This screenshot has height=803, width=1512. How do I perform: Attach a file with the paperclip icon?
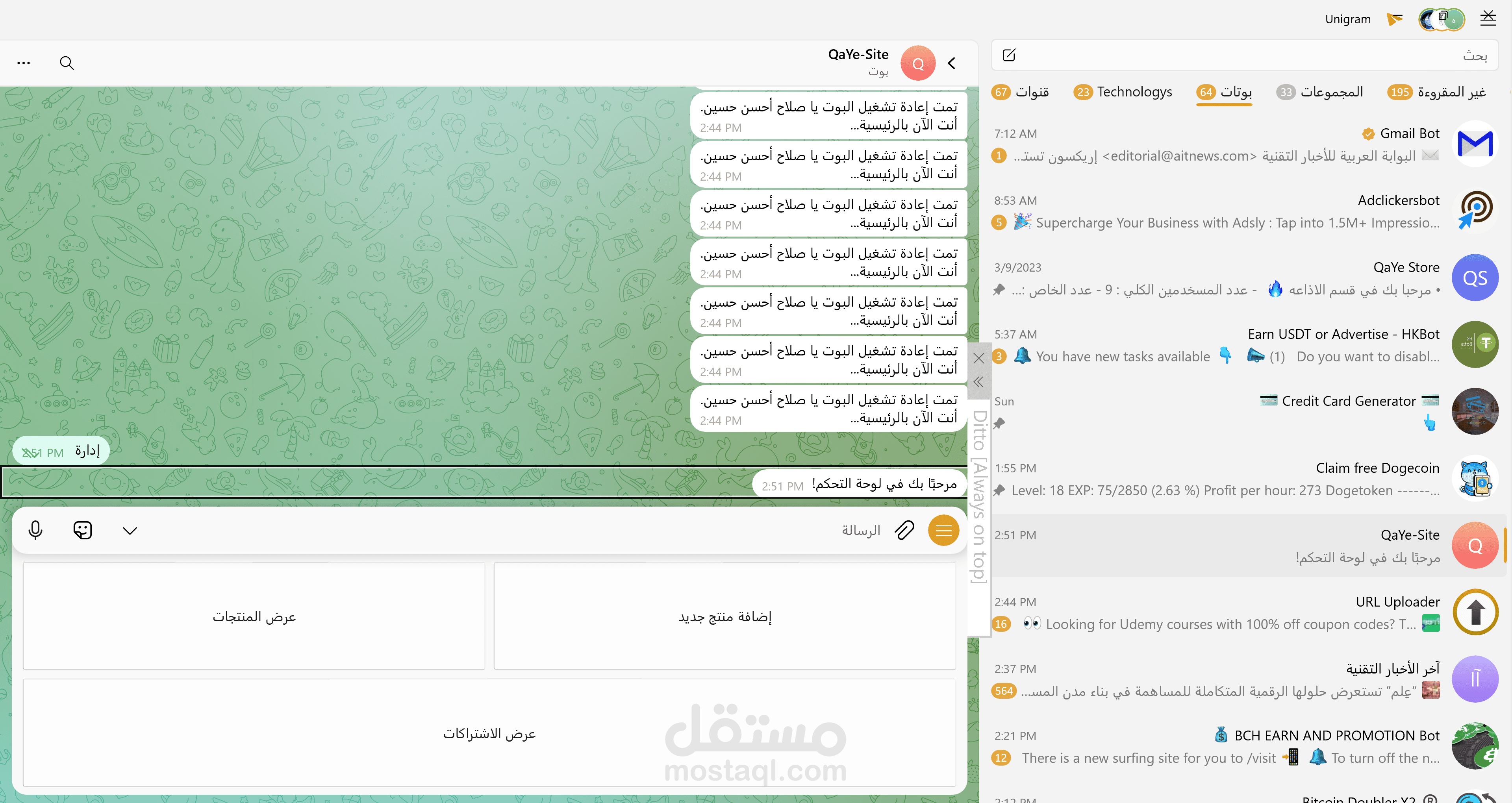904,531
